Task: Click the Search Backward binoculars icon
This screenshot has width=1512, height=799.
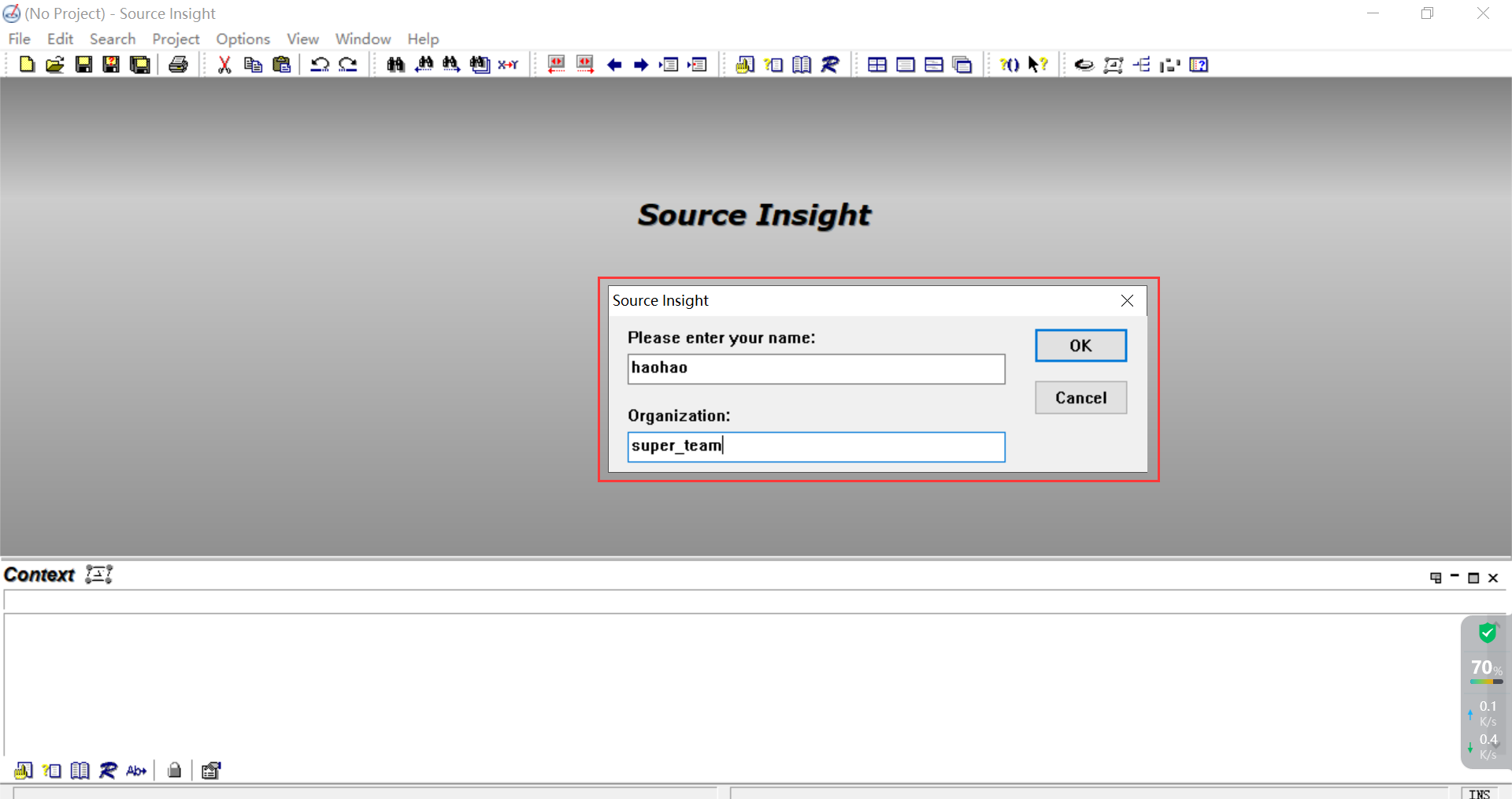Action: click(x=424, y=65)
